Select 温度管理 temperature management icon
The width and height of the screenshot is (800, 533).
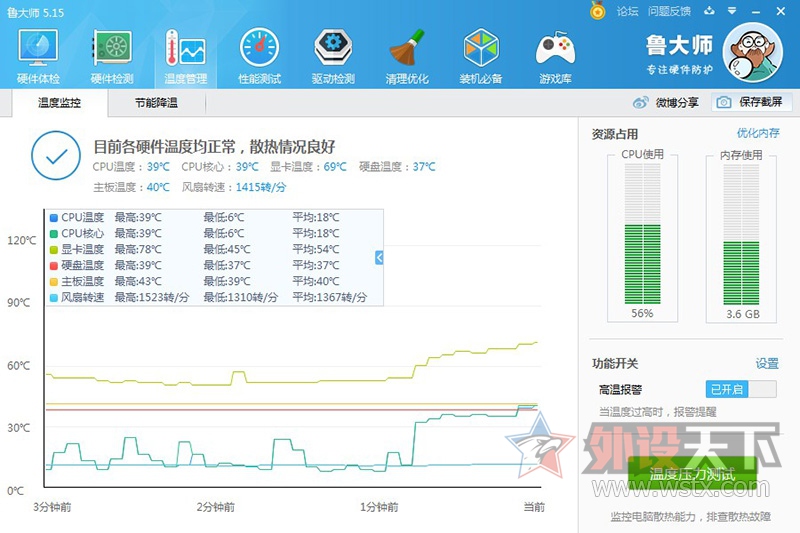[185, 56]
